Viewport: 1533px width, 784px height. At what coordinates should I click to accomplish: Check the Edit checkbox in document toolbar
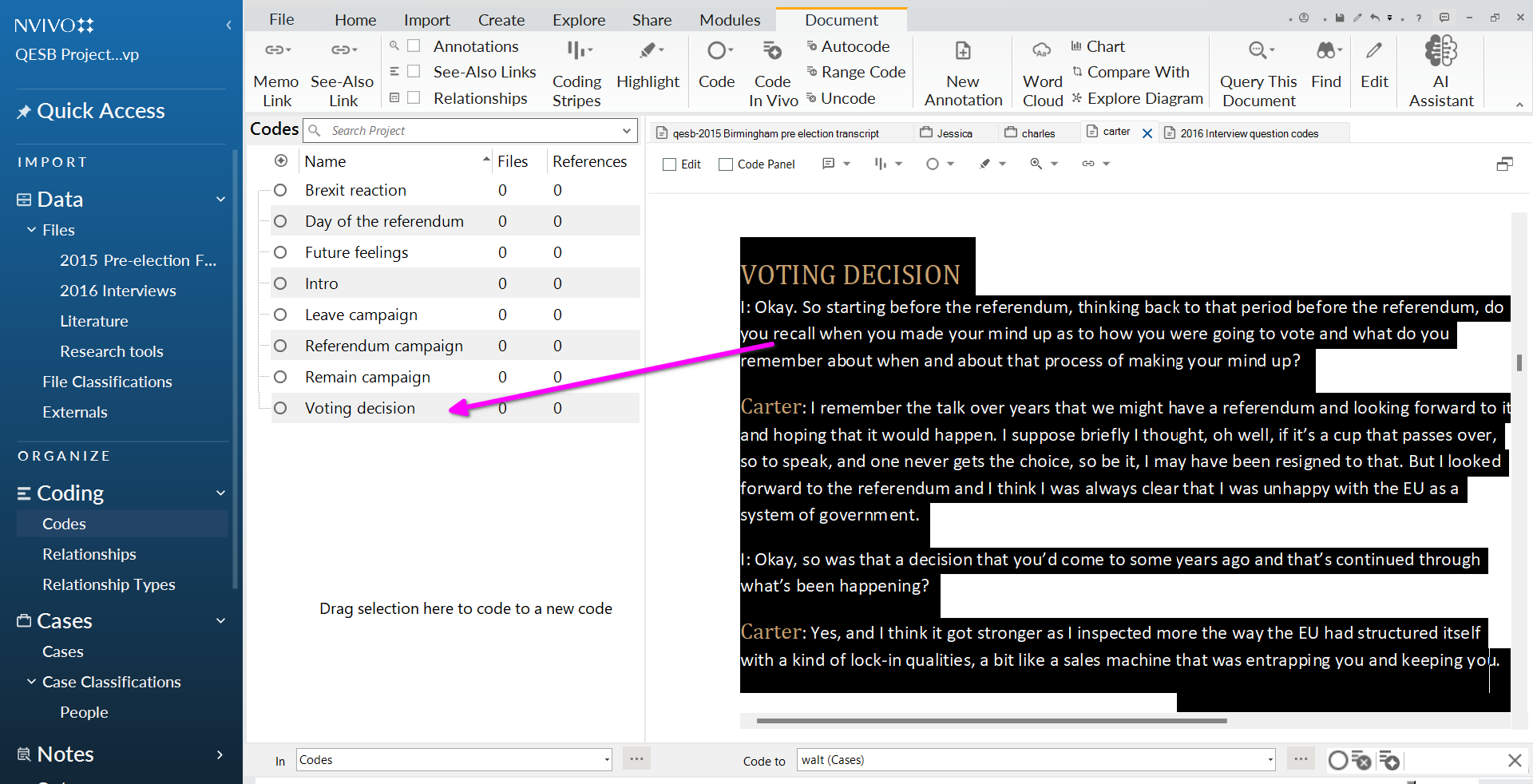click(x=670, y=164)
